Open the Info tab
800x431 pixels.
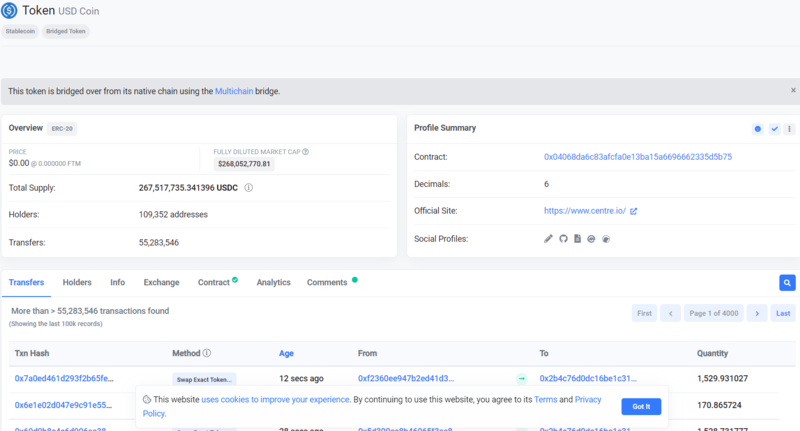[117, 283]
